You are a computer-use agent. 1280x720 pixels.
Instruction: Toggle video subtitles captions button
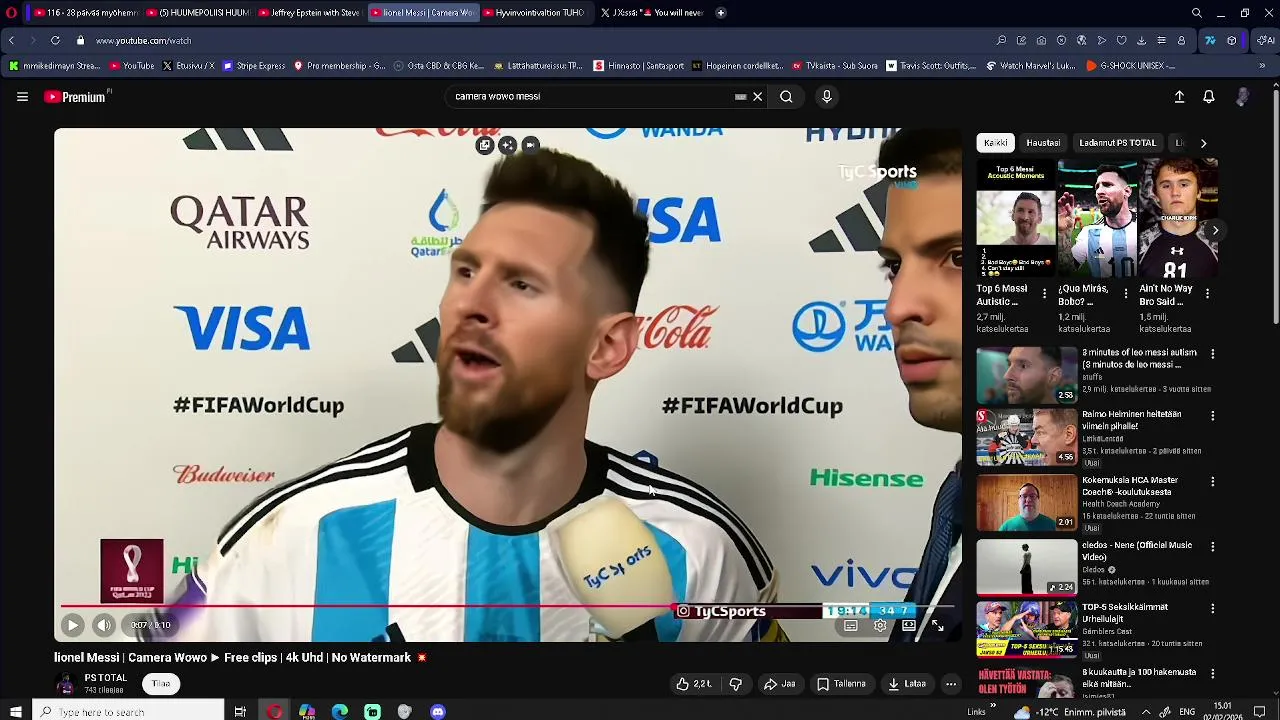pos(850,626)
